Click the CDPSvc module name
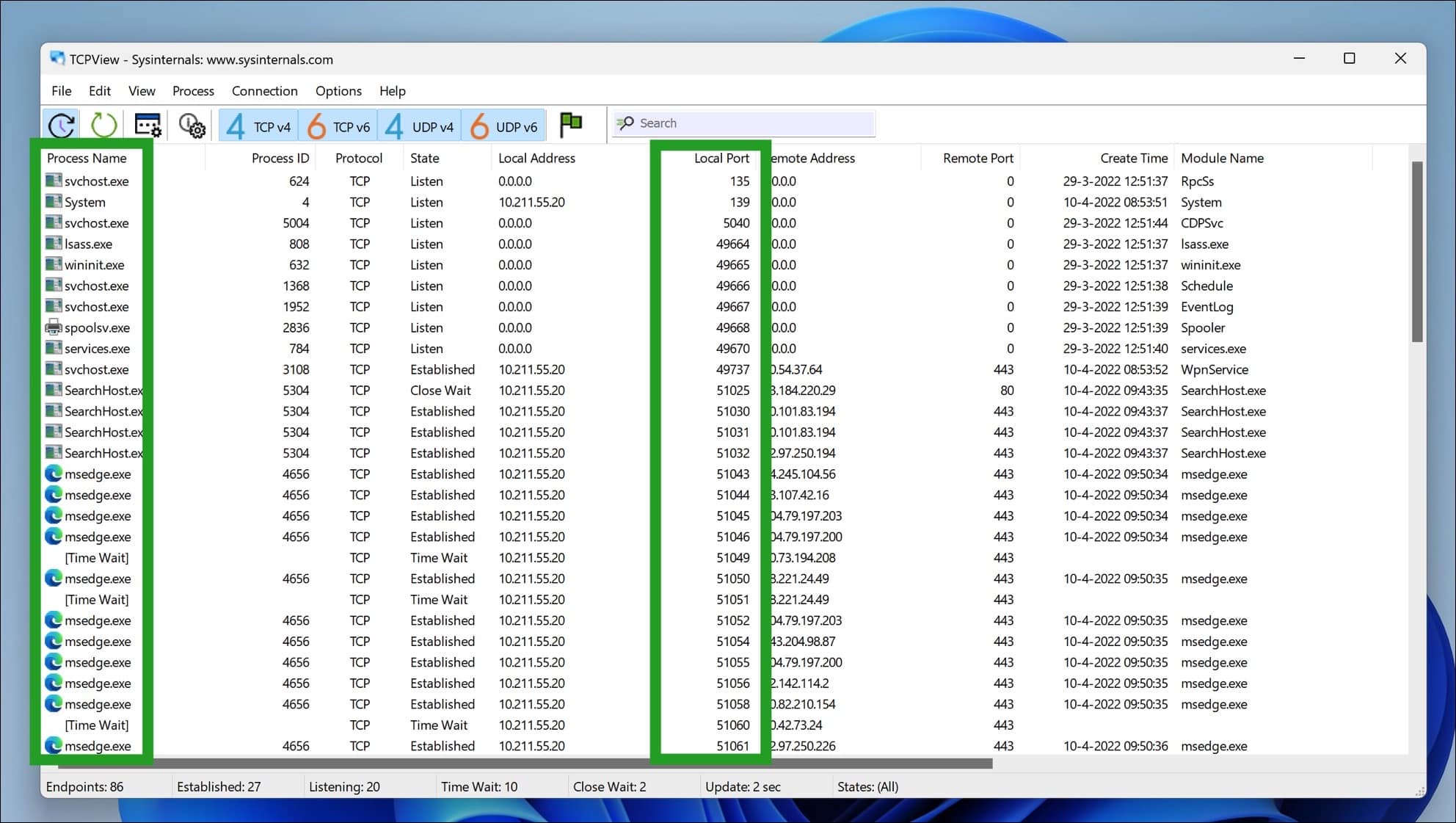This screenshot has width=1456, height=823. tap(1201, 223)
